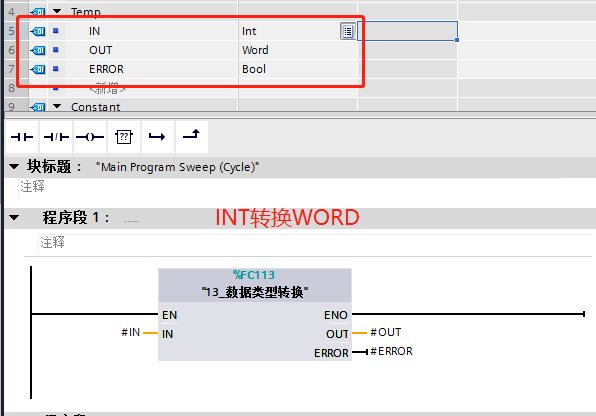596x416 pixels.
Task: Select the EN pin of FC113
Action: point(170,315)
